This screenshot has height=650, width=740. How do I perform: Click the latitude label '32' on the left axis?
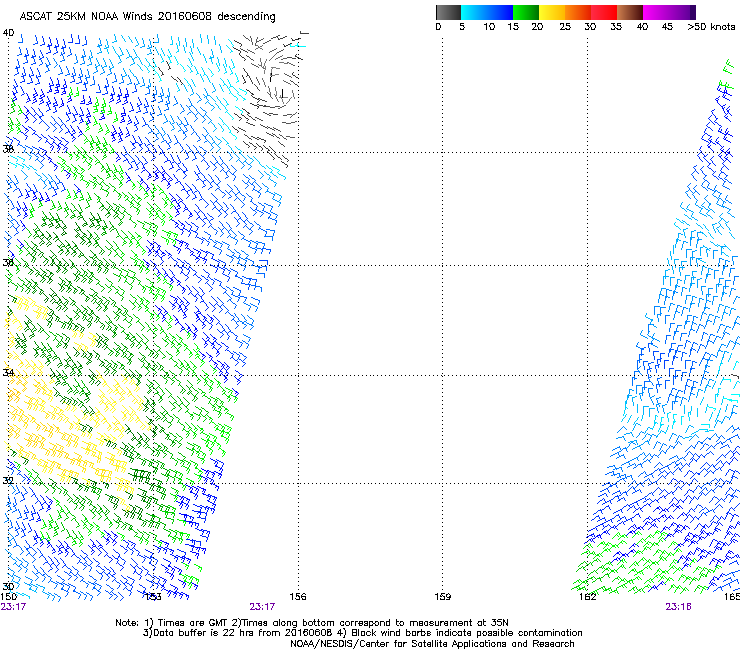point(8,481)
